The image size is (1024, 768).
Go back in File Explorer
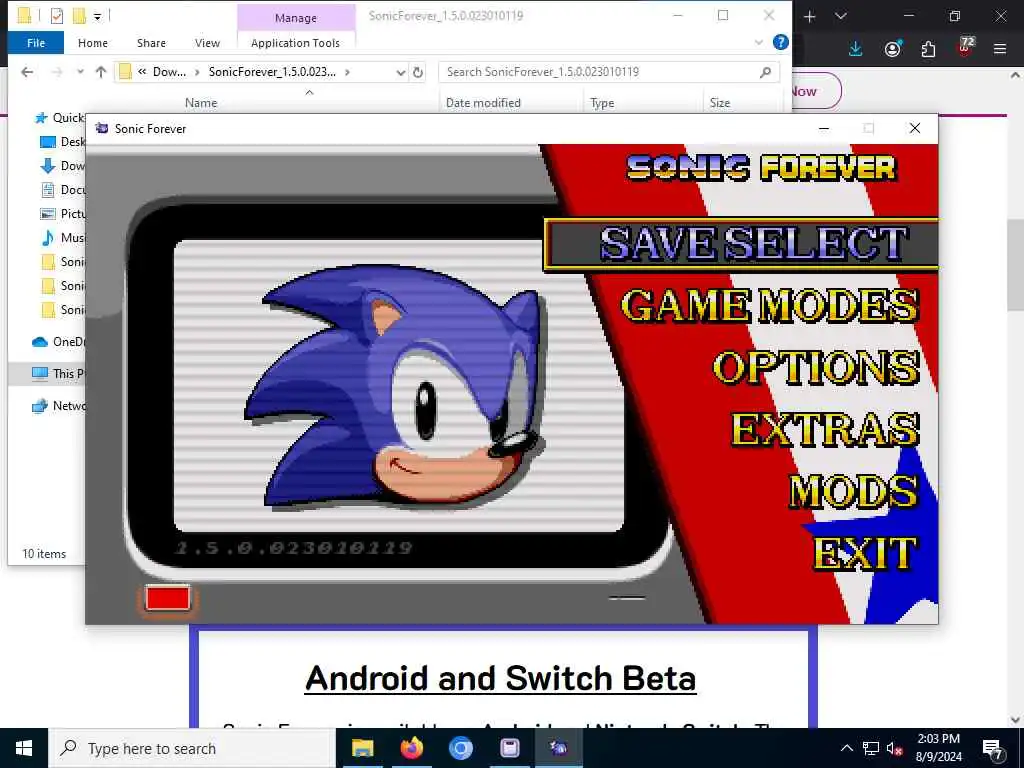(x=27, y=72)
